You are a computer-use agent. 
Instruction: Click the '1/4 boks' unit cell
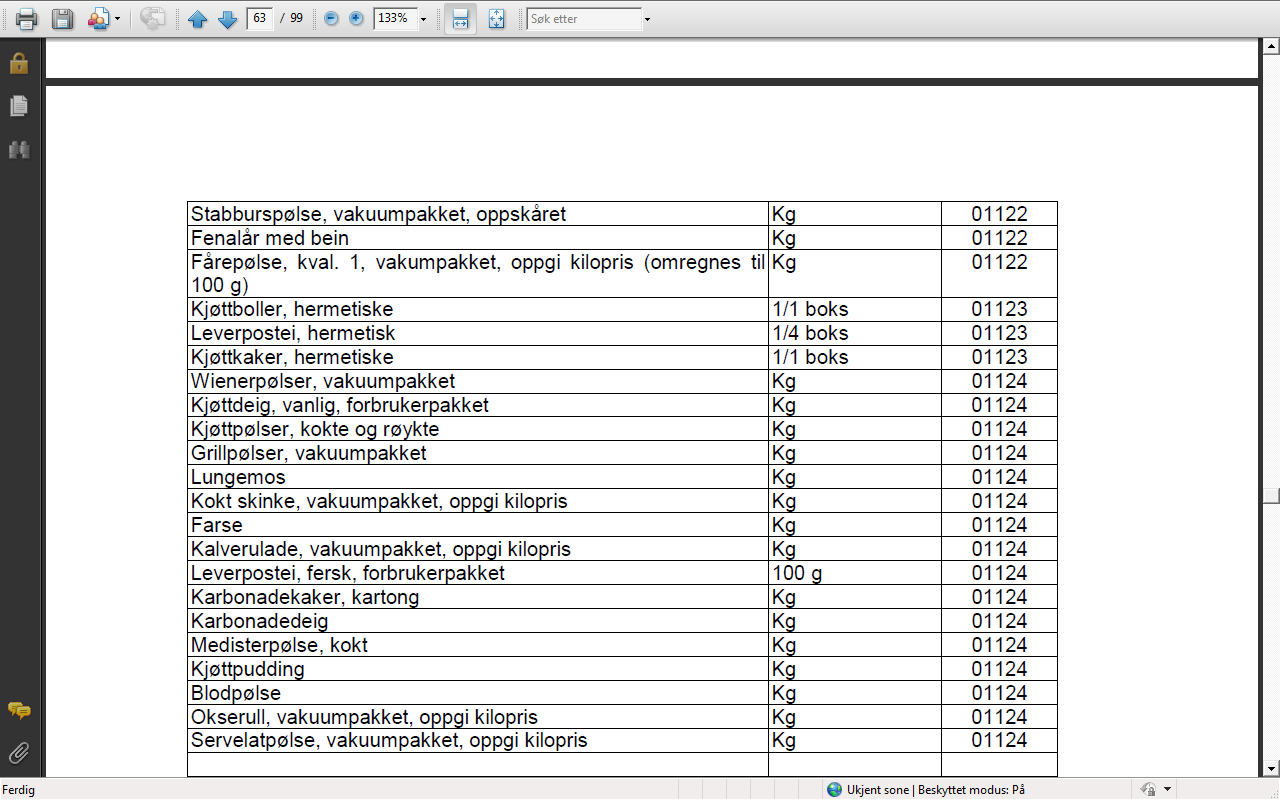(855, 333)
